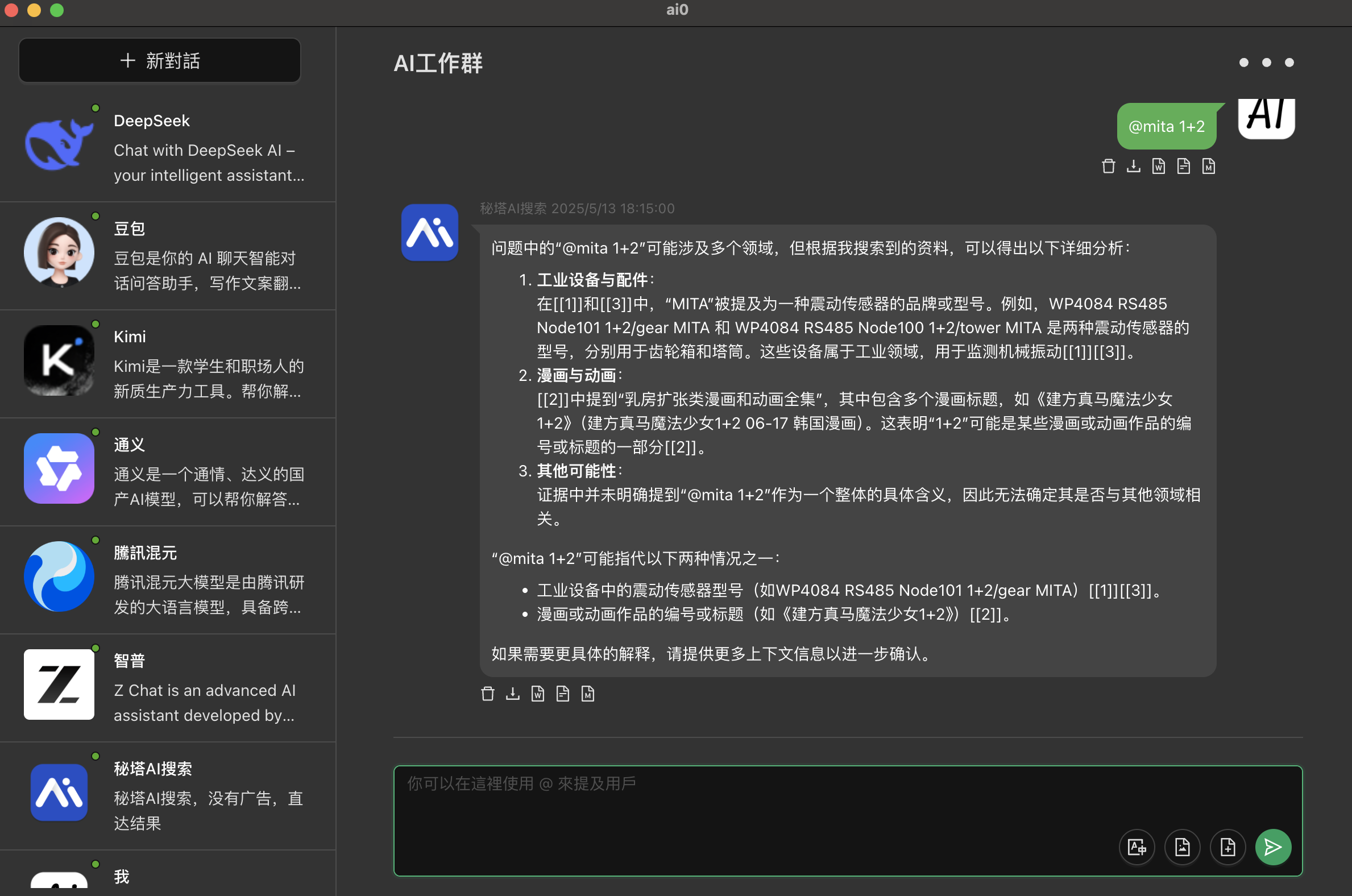
Task: Delete the 秘塔AI搜索 reply
Action: [487, 694]
